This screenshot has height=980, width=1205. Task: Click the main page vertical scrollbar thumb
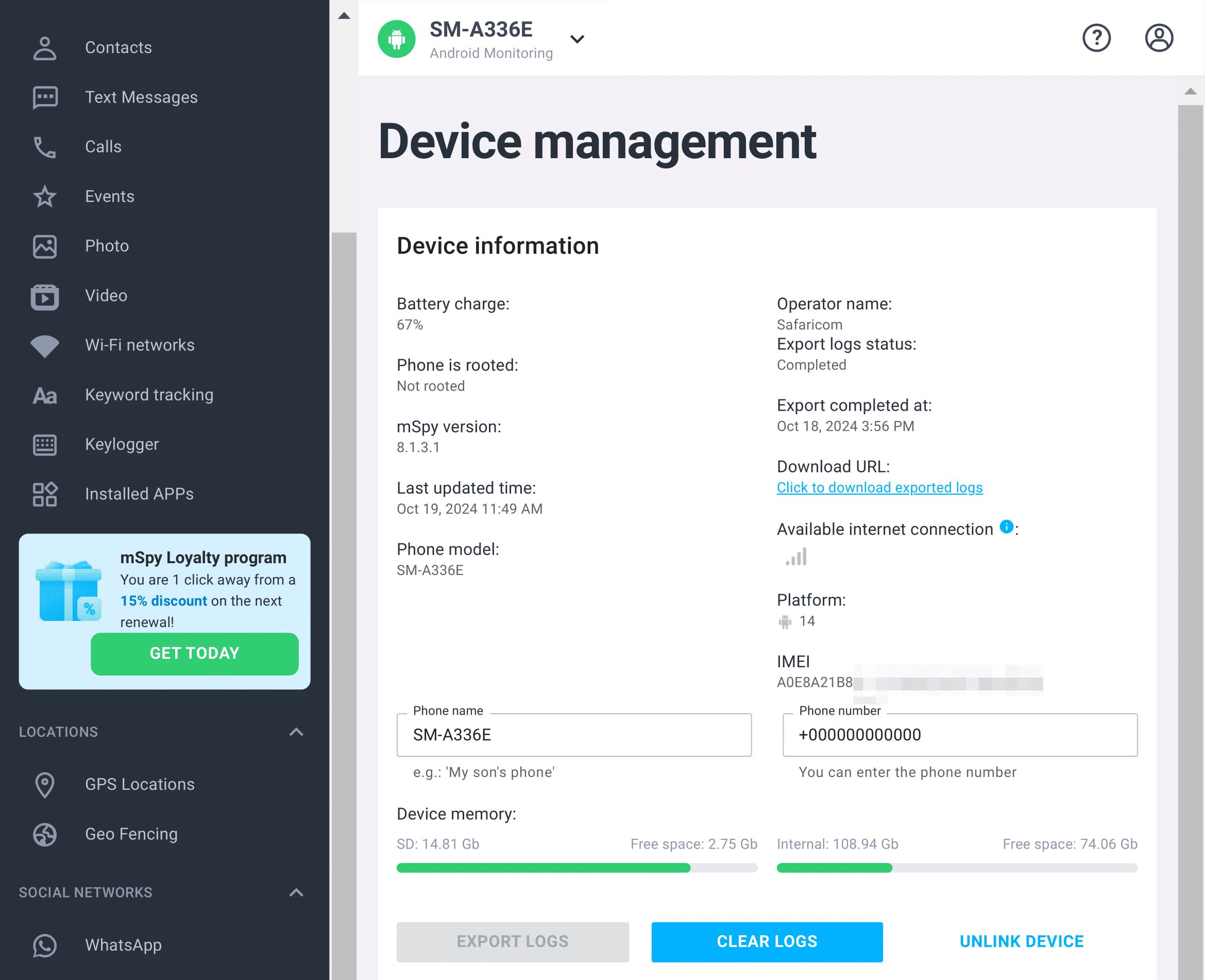coord(1191,542)
